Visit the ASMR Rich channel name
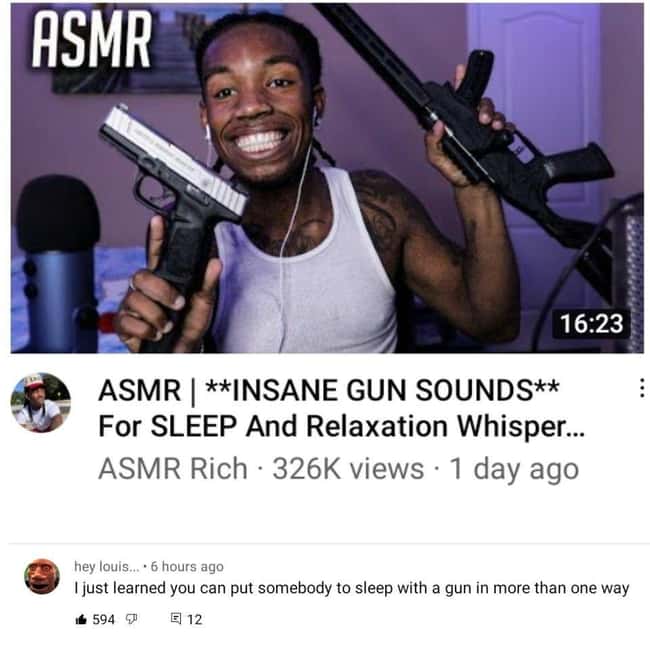The height and width of the screenshot is (647, 650). pos(173,469)
